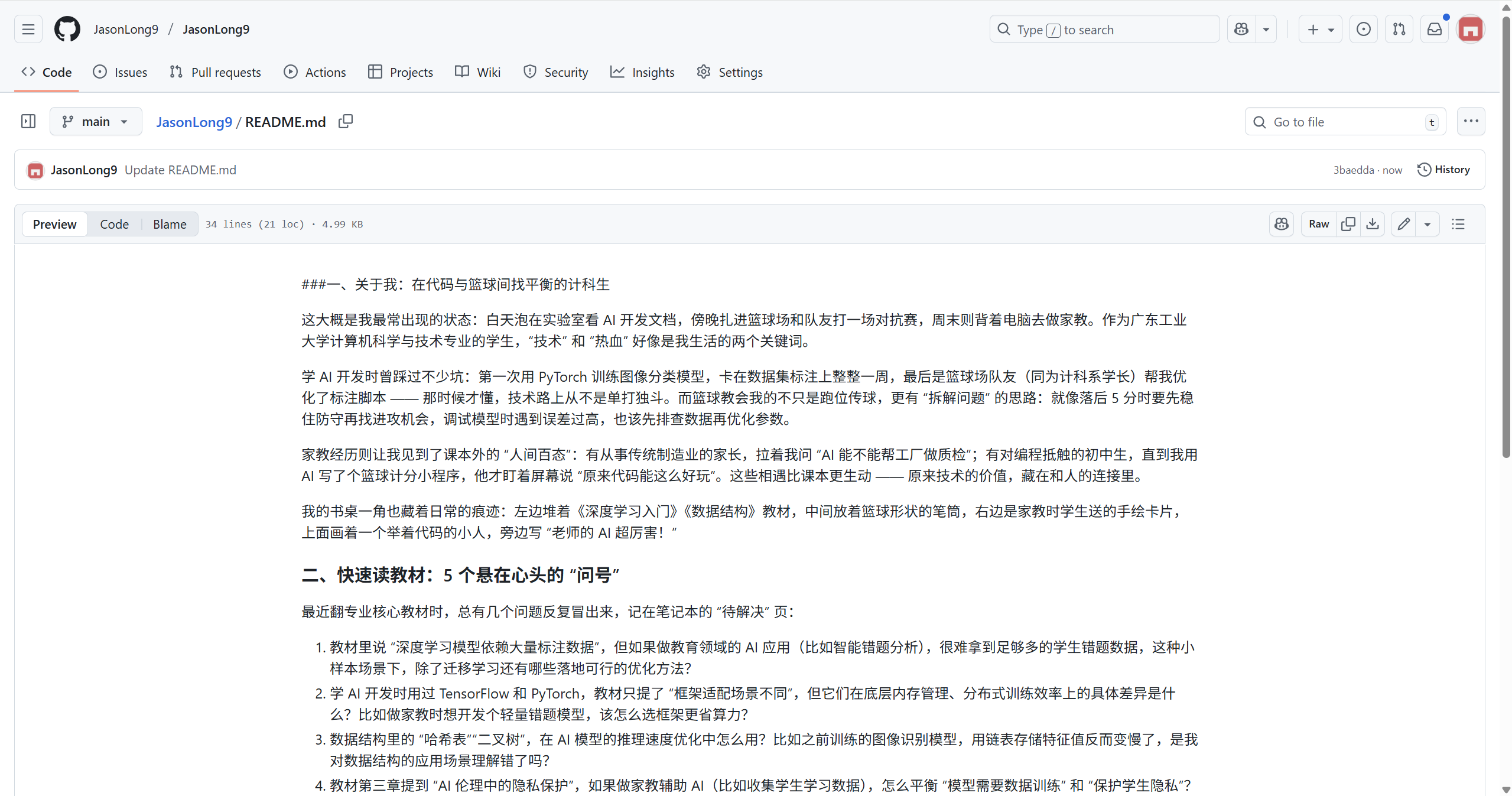
Task: Click the Raw button
Action: click(x=1318, y=224)
